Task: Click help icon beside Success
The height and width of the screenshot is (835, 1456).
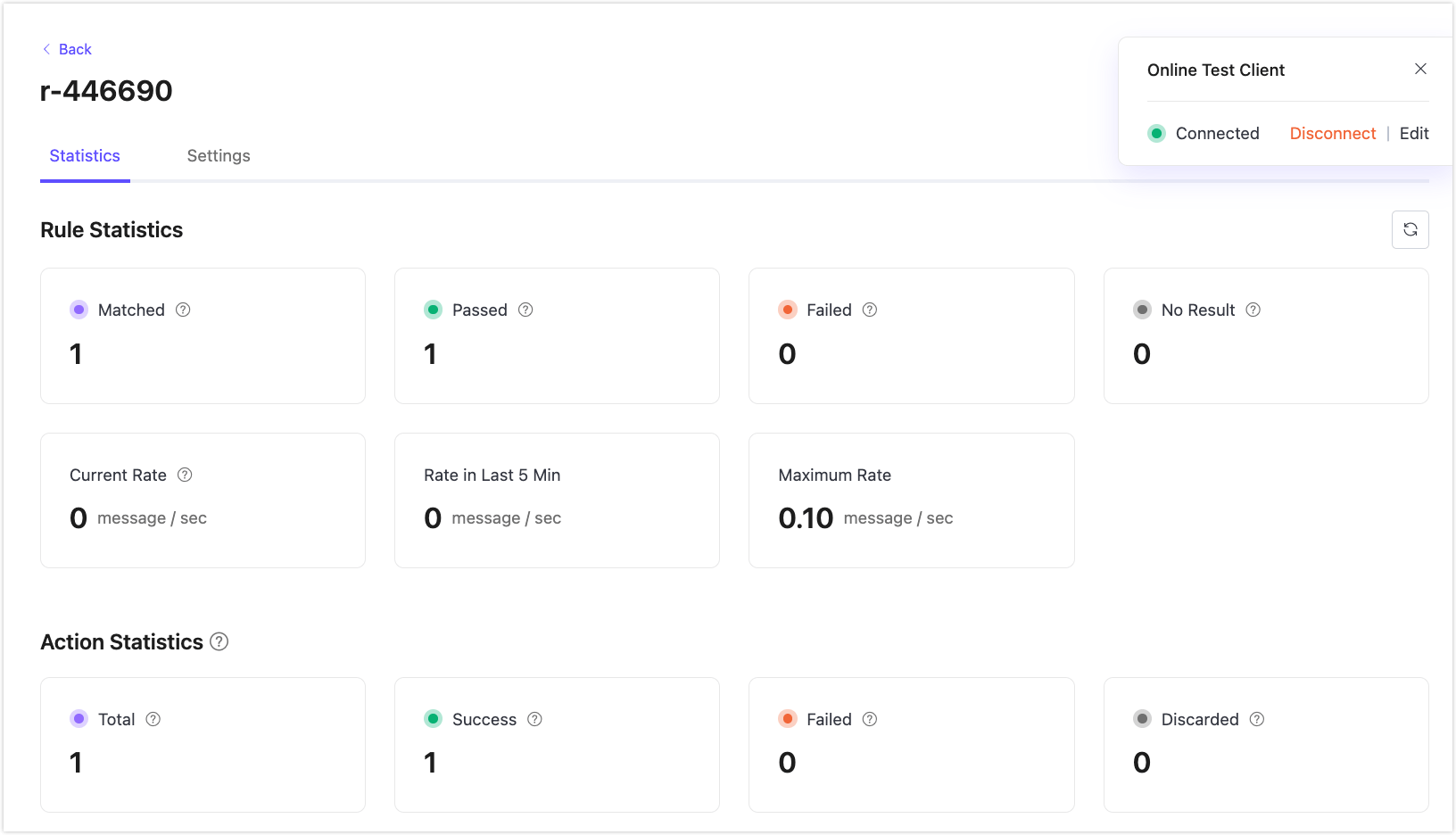Action: point(534,719)
